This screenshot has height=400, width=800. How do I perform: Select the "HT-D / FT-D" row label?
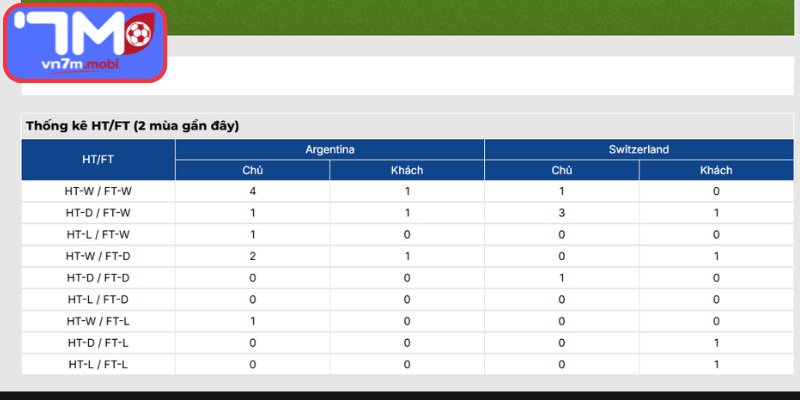[x=98, y=278]
